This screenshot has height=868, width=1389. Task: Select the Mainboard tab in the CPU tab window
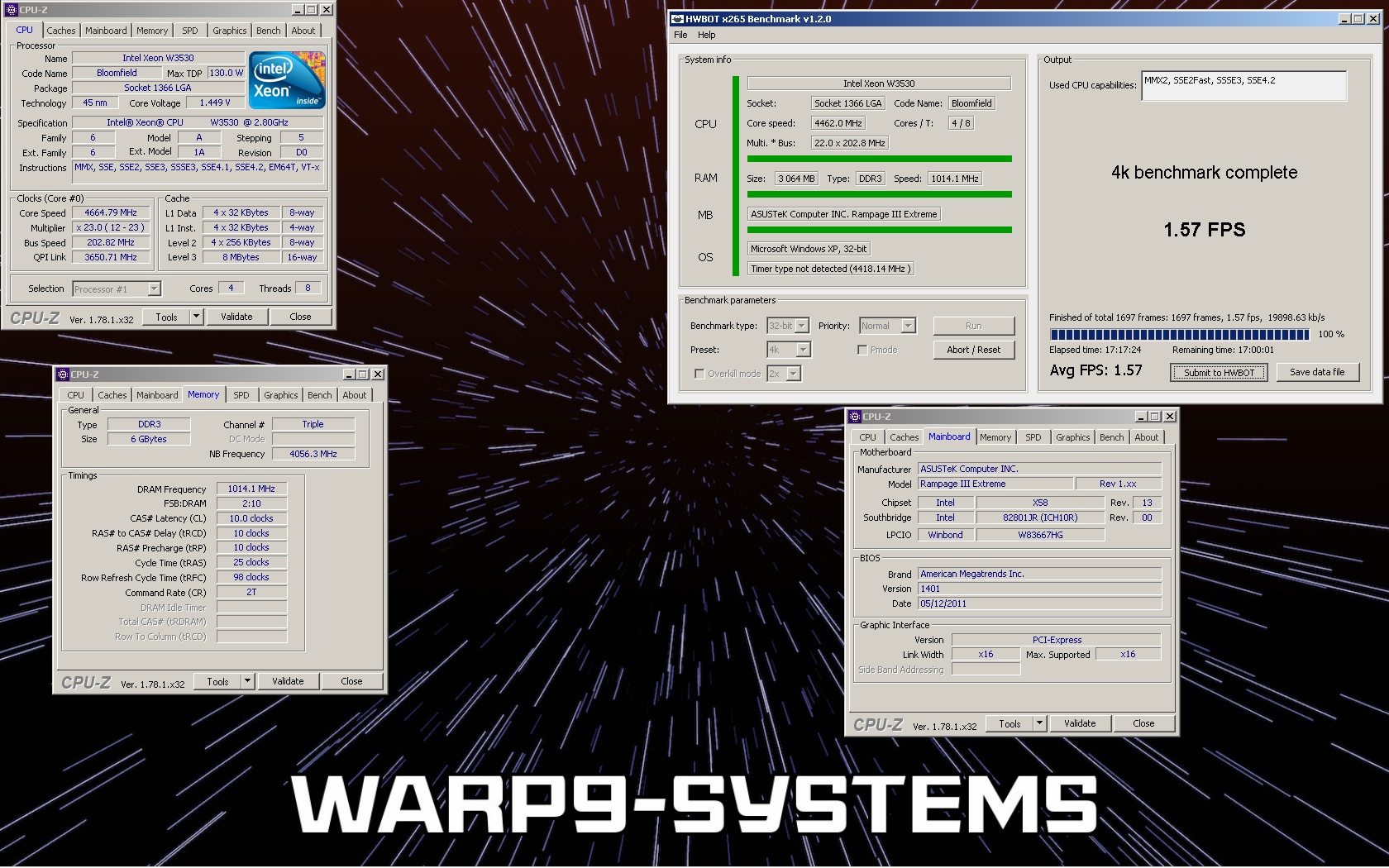106,31
